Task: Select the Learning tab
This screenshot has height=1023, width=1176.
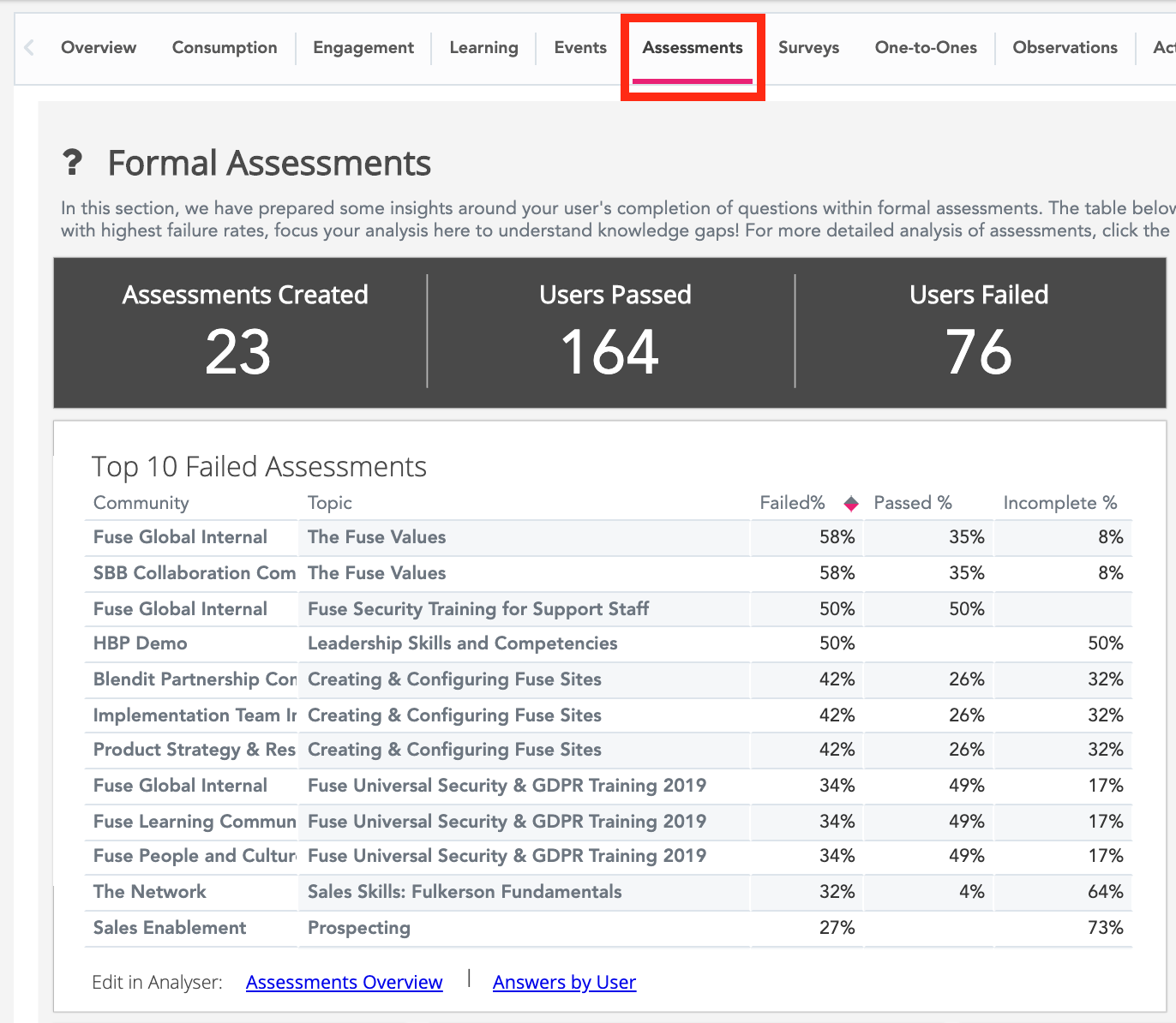Action: (483, 48)
